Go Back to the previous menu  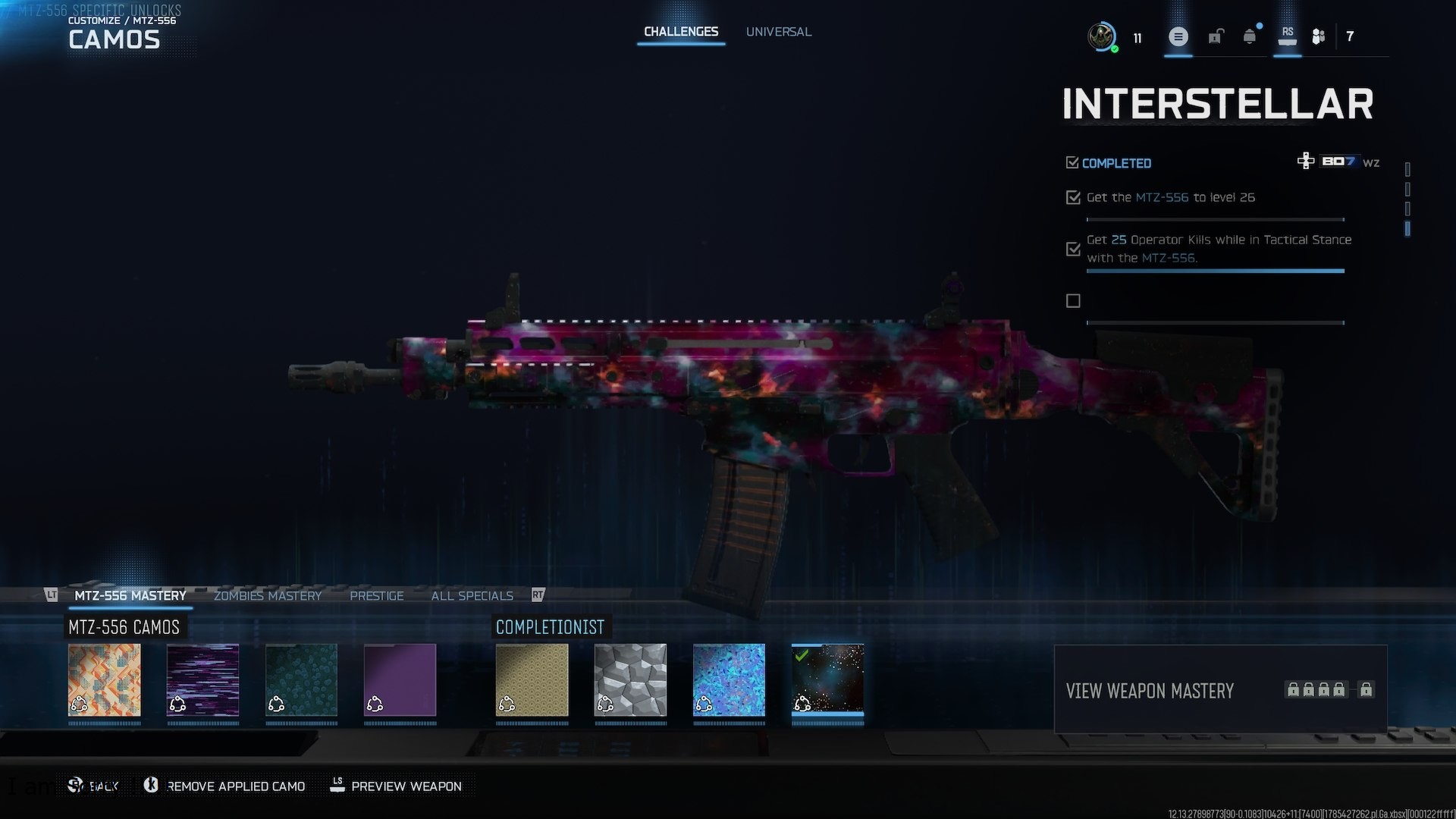[104, 786]
